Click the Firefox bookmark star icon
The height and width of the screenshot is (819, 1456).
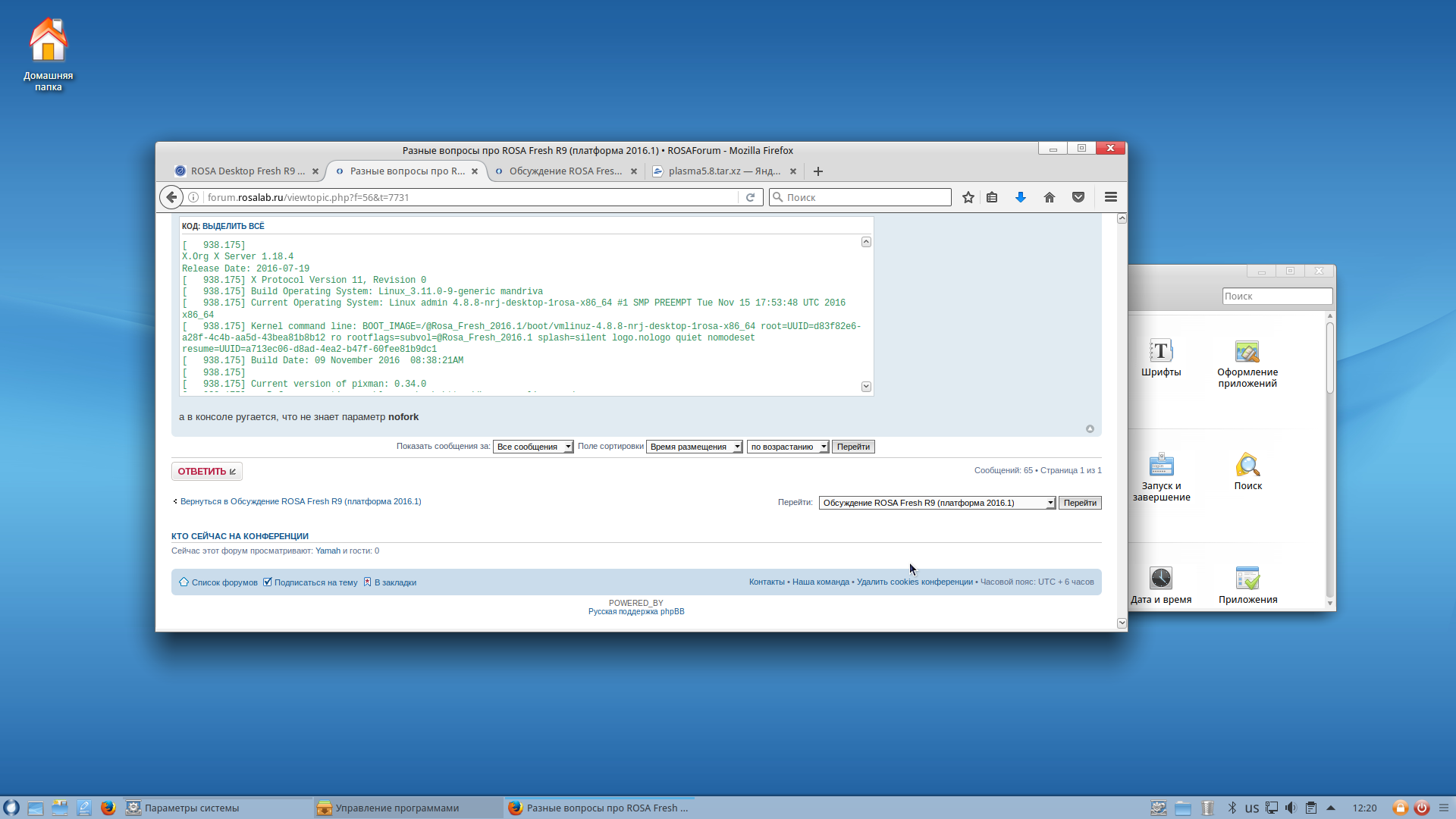click(x=968, y=197)
